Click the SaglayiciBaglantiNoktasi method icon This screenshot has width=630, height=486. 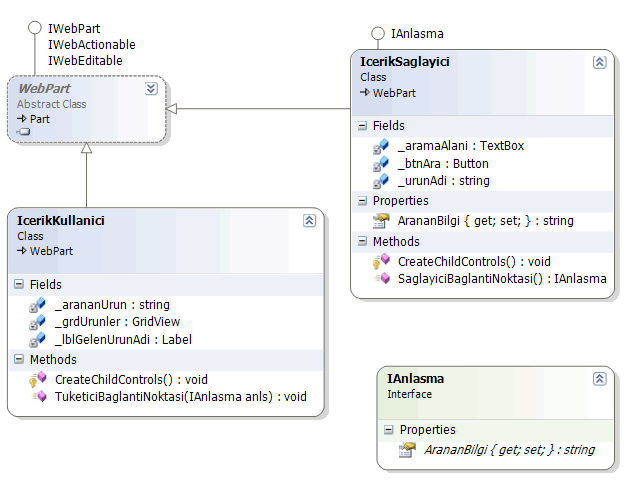[380, 279]
